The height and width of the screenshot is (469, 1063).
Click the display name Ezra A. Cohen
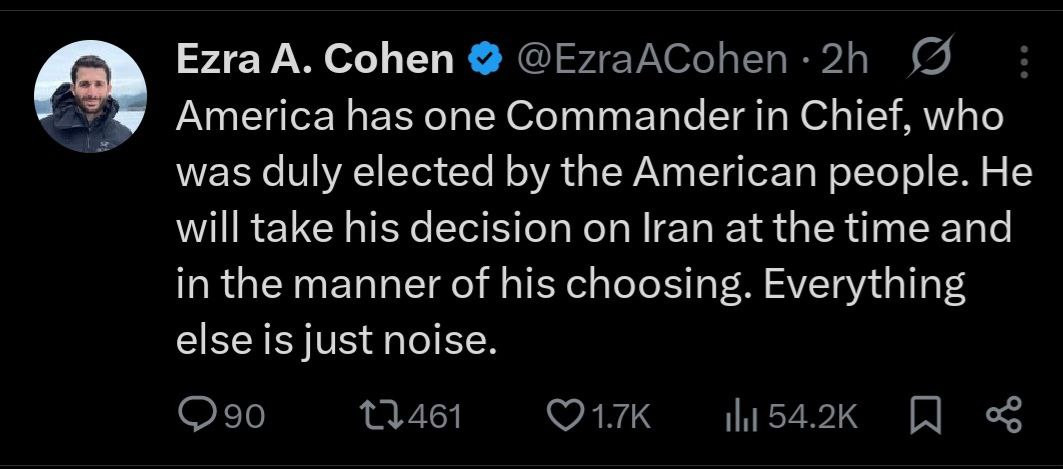pyautogui.click(x=315, y=60)
